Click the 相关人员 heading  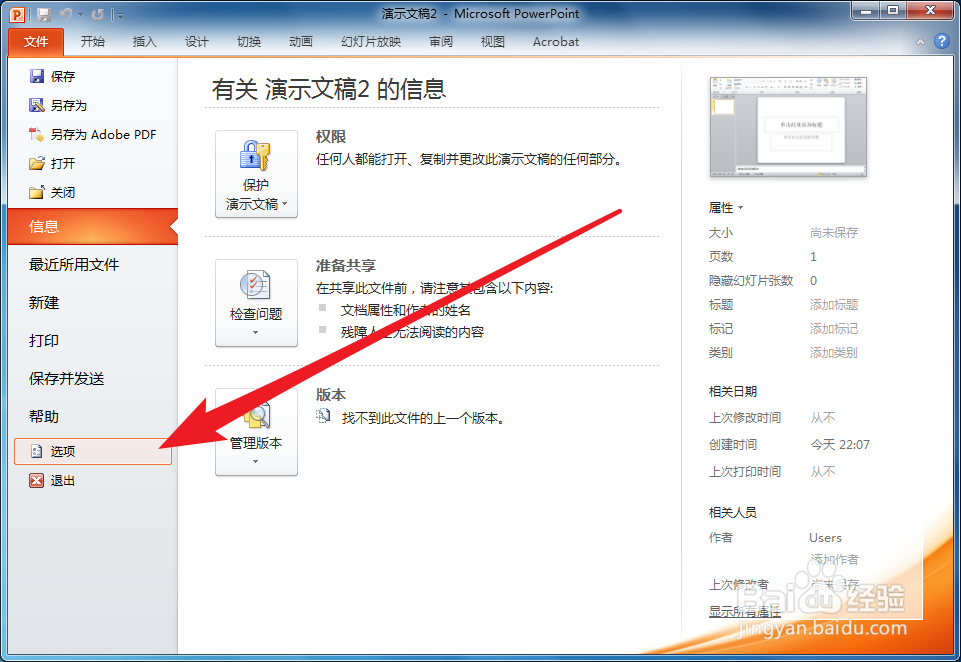click(733, 512)
